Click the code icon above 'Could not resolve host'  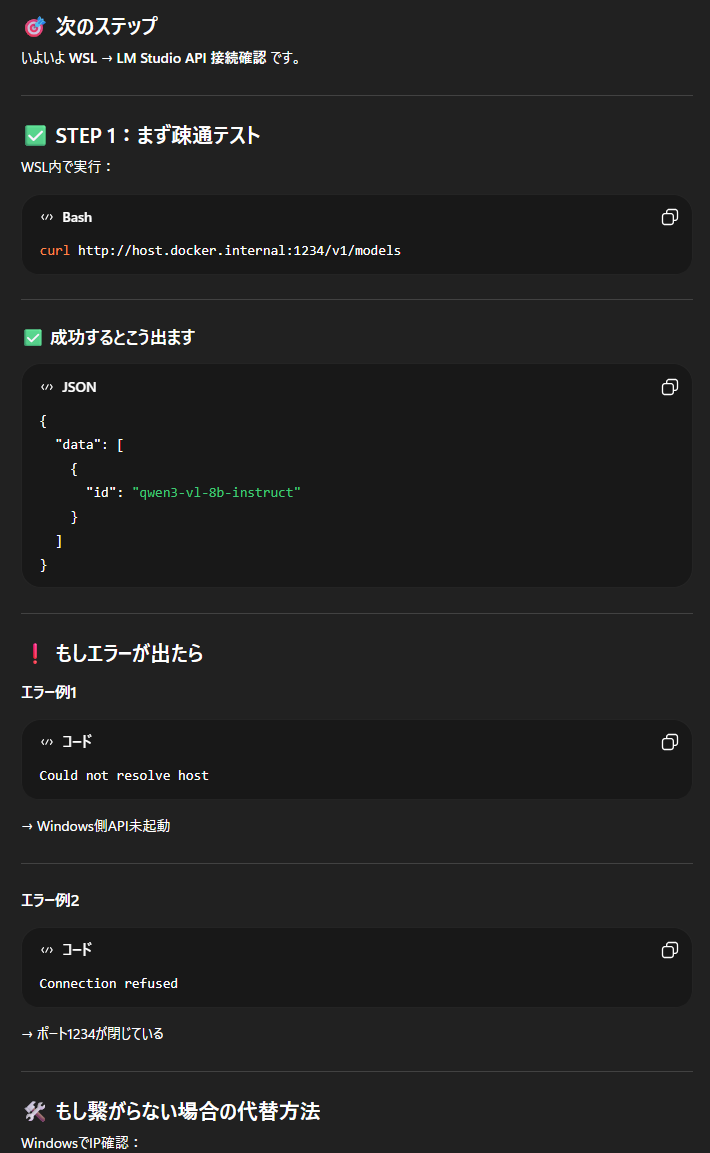click(47, 742)
